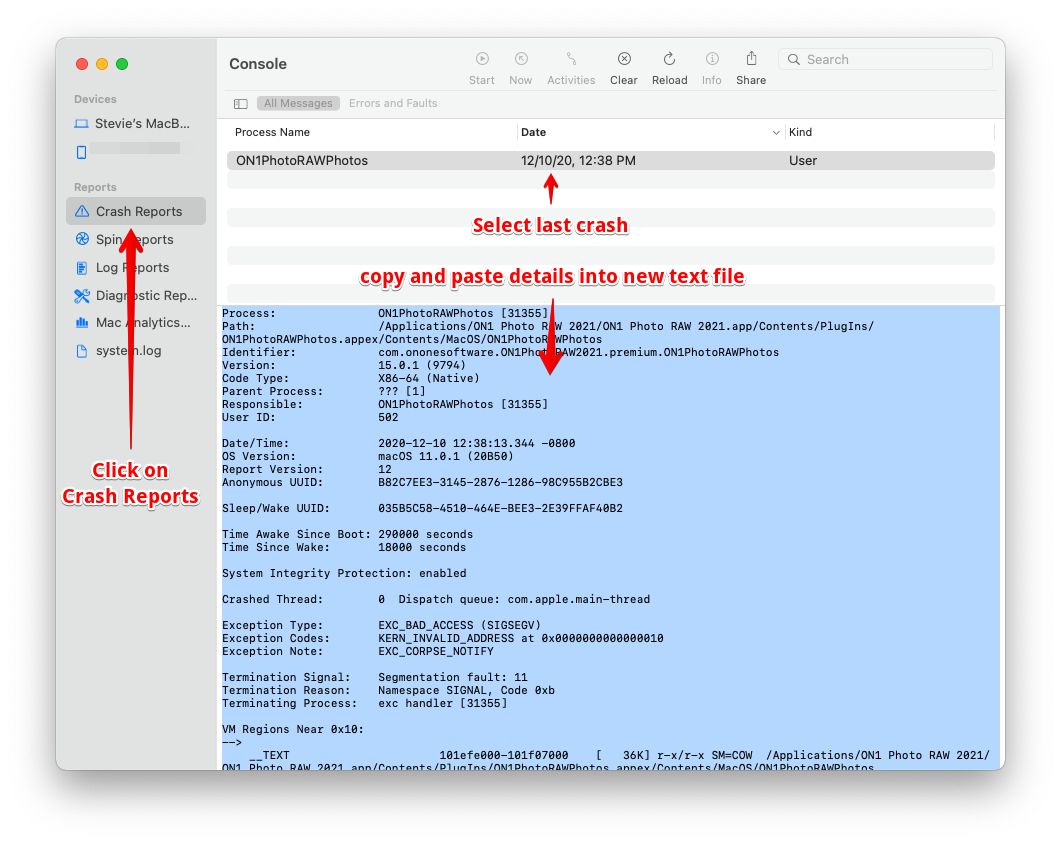
Task: Switch to Errors and Faults filter
Action: [x=393, y=104]
